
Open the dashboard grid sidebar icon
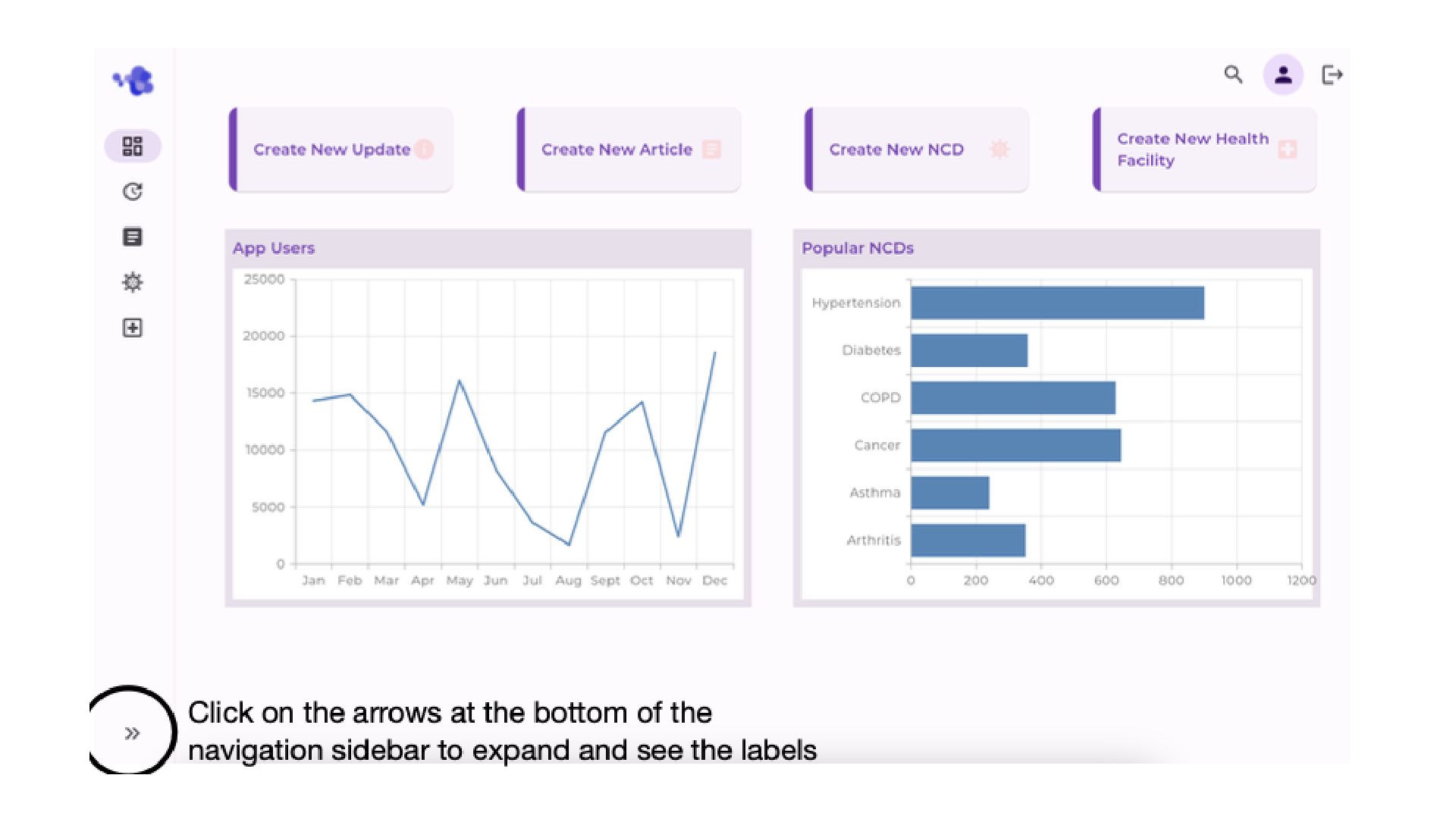click(133, 146)
